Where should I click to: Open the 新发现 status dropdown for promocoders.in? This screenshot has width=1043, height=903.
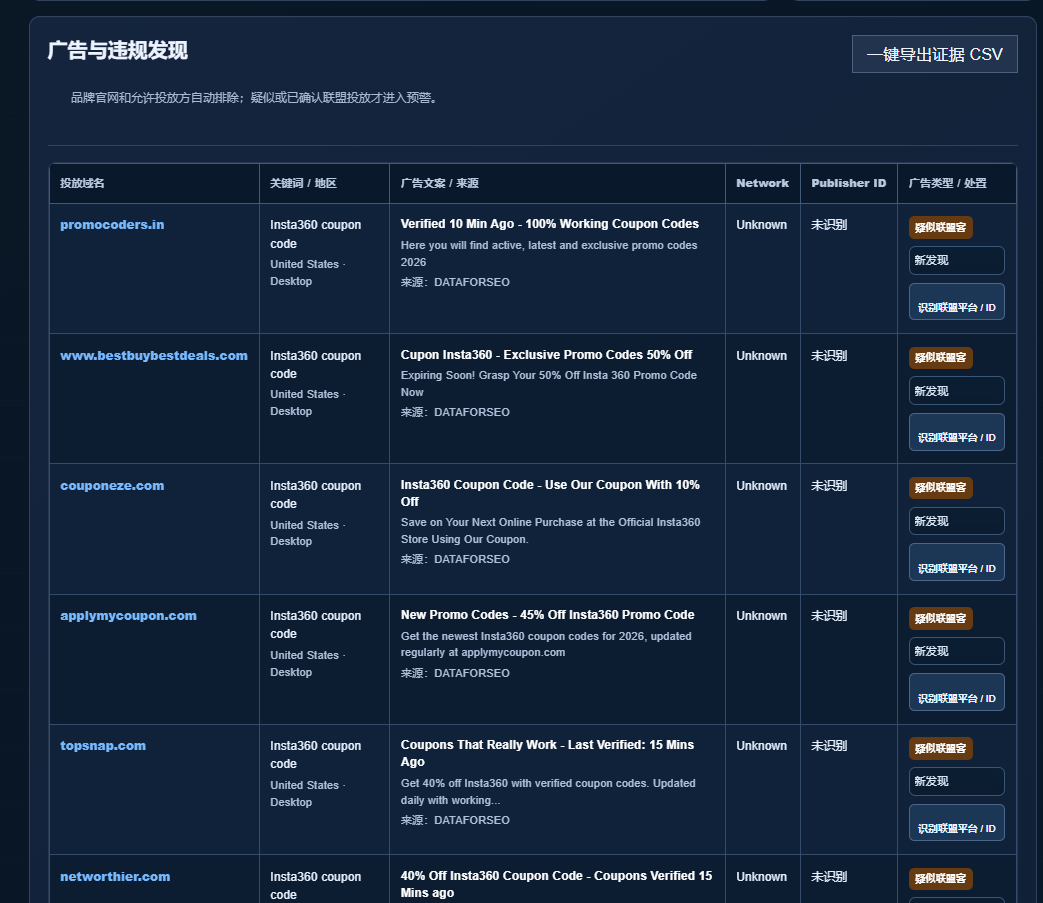click(957, 260)
